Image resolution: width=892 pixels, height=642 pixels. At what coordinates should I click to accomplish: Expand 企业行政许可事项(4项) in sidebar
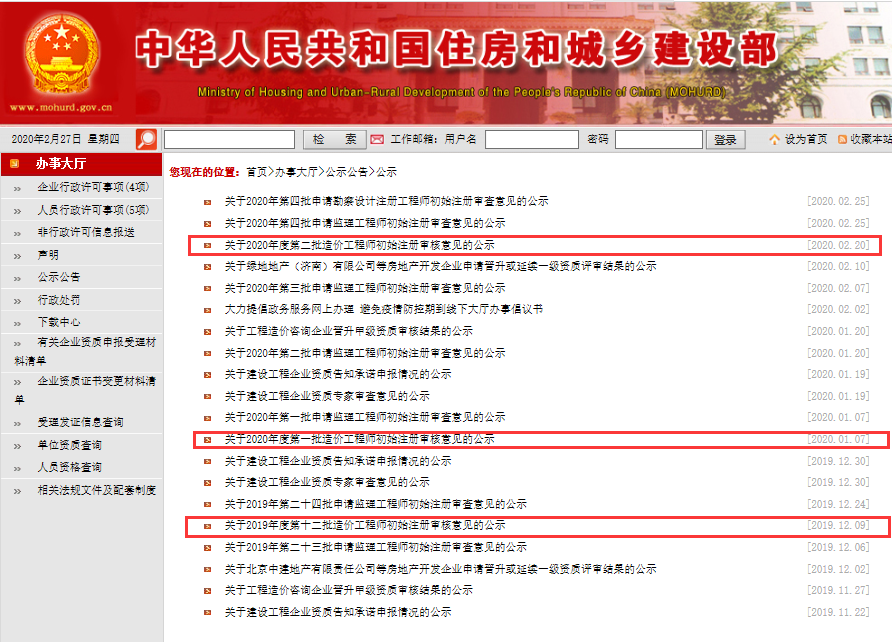[92, 187]
